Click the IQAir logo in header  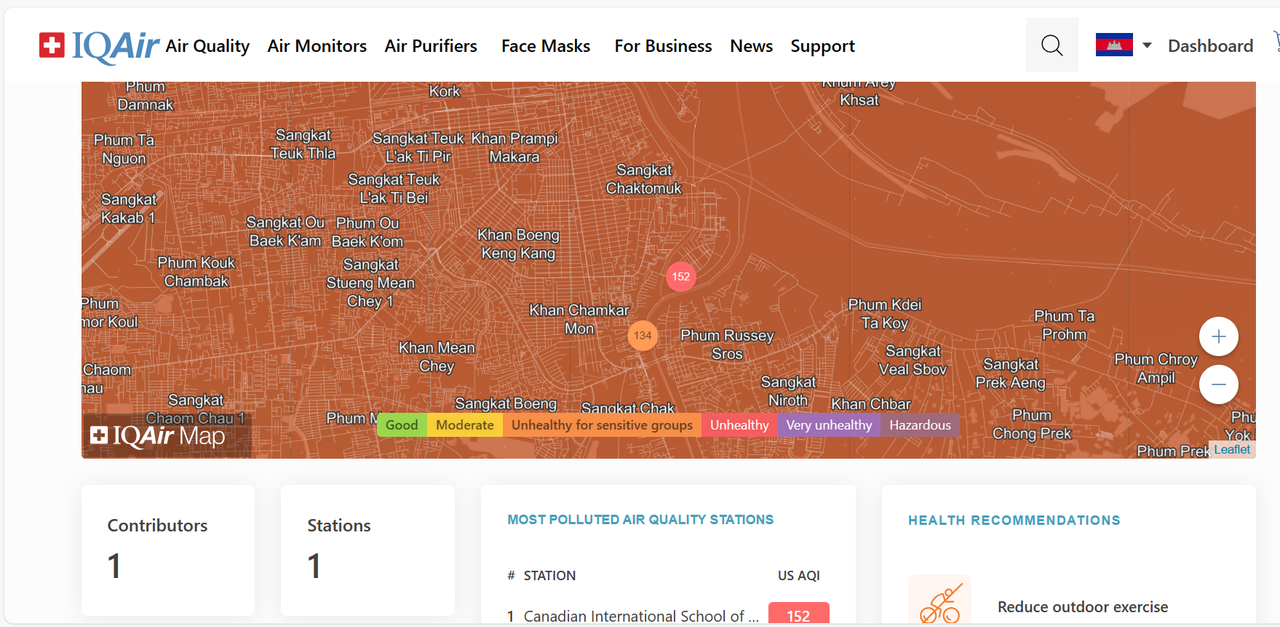point(99,46)
